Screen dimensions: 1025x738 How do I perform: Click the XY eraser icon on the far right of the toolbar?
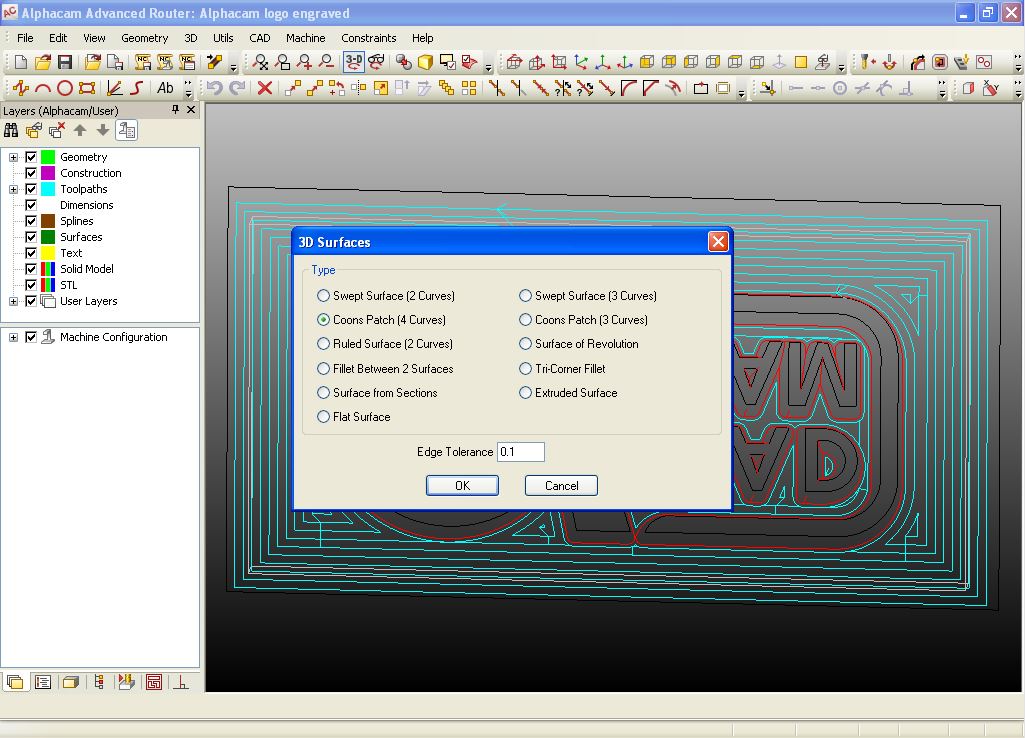[991, 88]
